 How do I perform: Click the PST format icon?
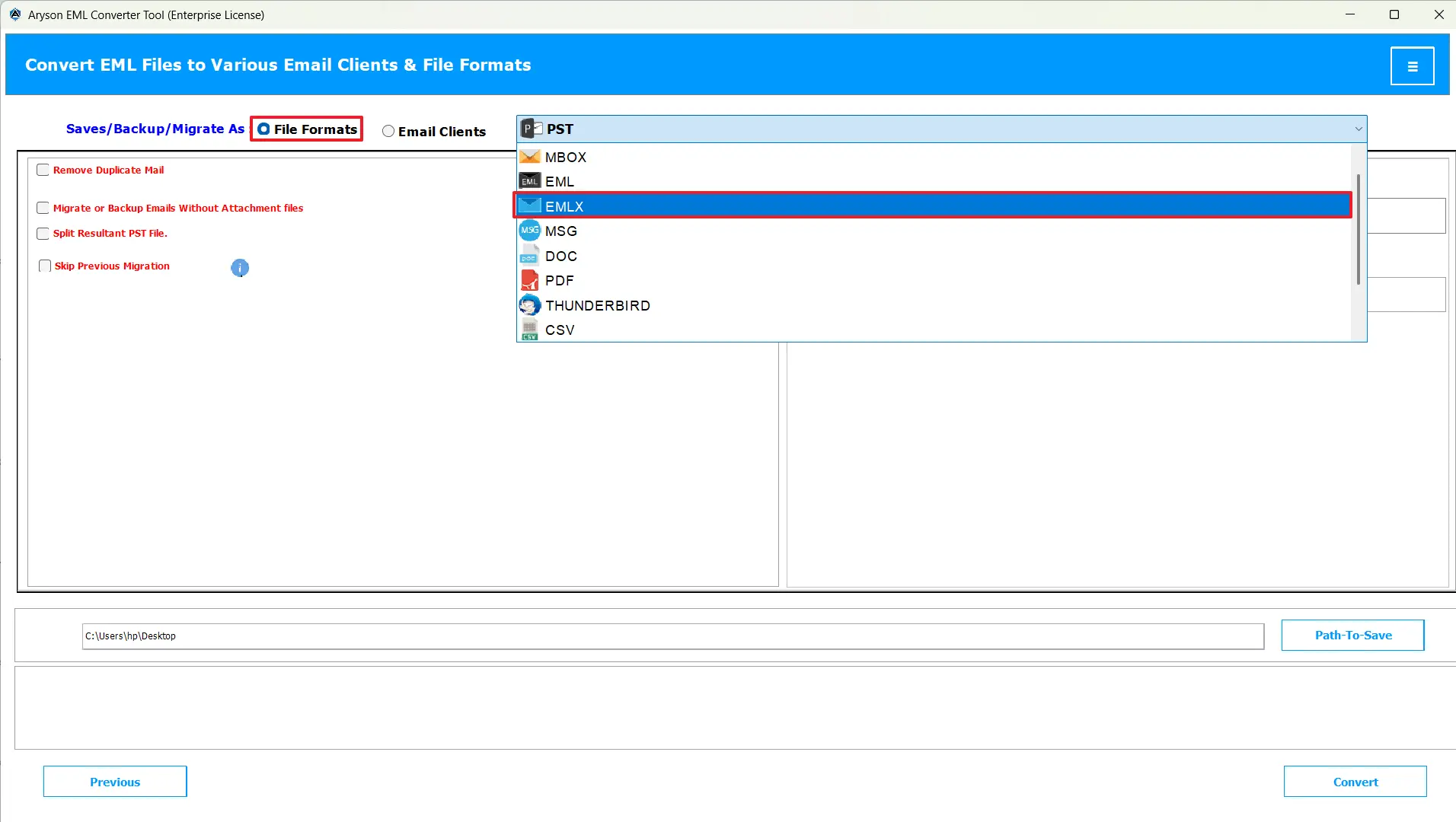point(531,129)
